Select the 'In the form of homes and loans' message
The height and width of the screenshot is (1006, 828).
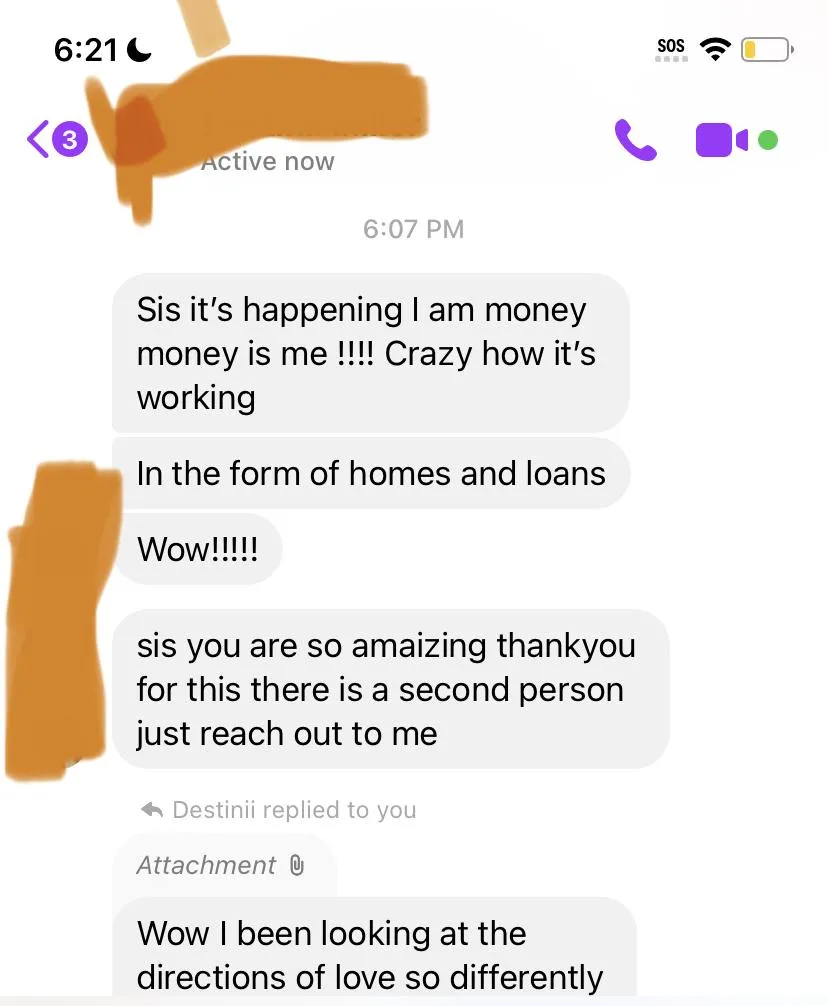371,473
